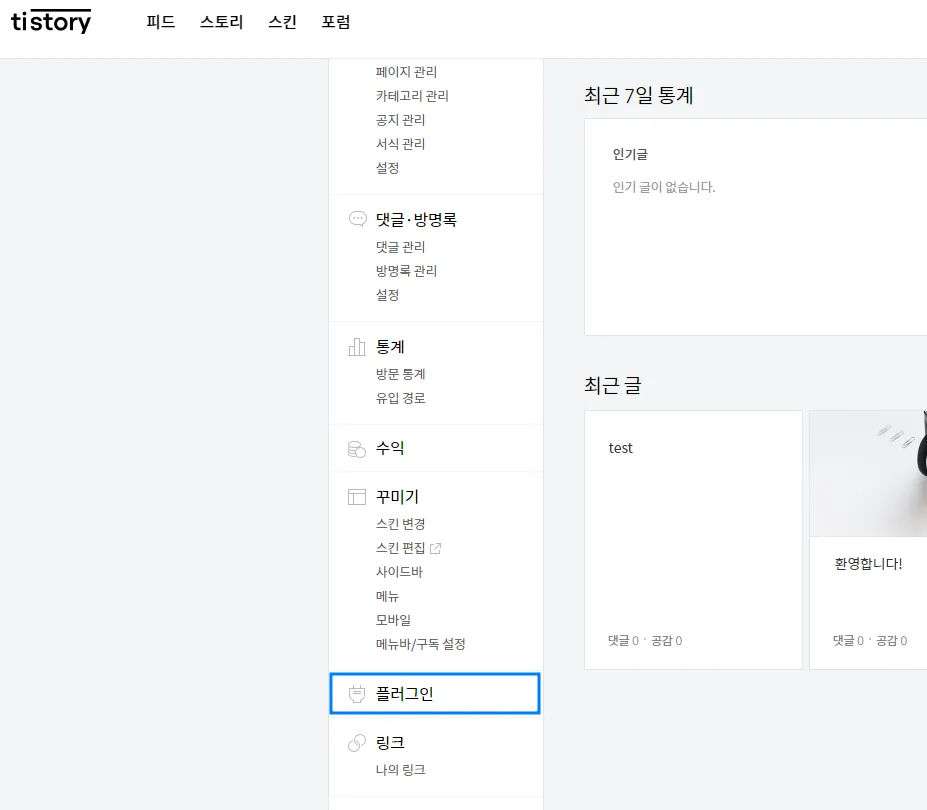Open 스킨 변경
The image size is (927, 810).
400,524
